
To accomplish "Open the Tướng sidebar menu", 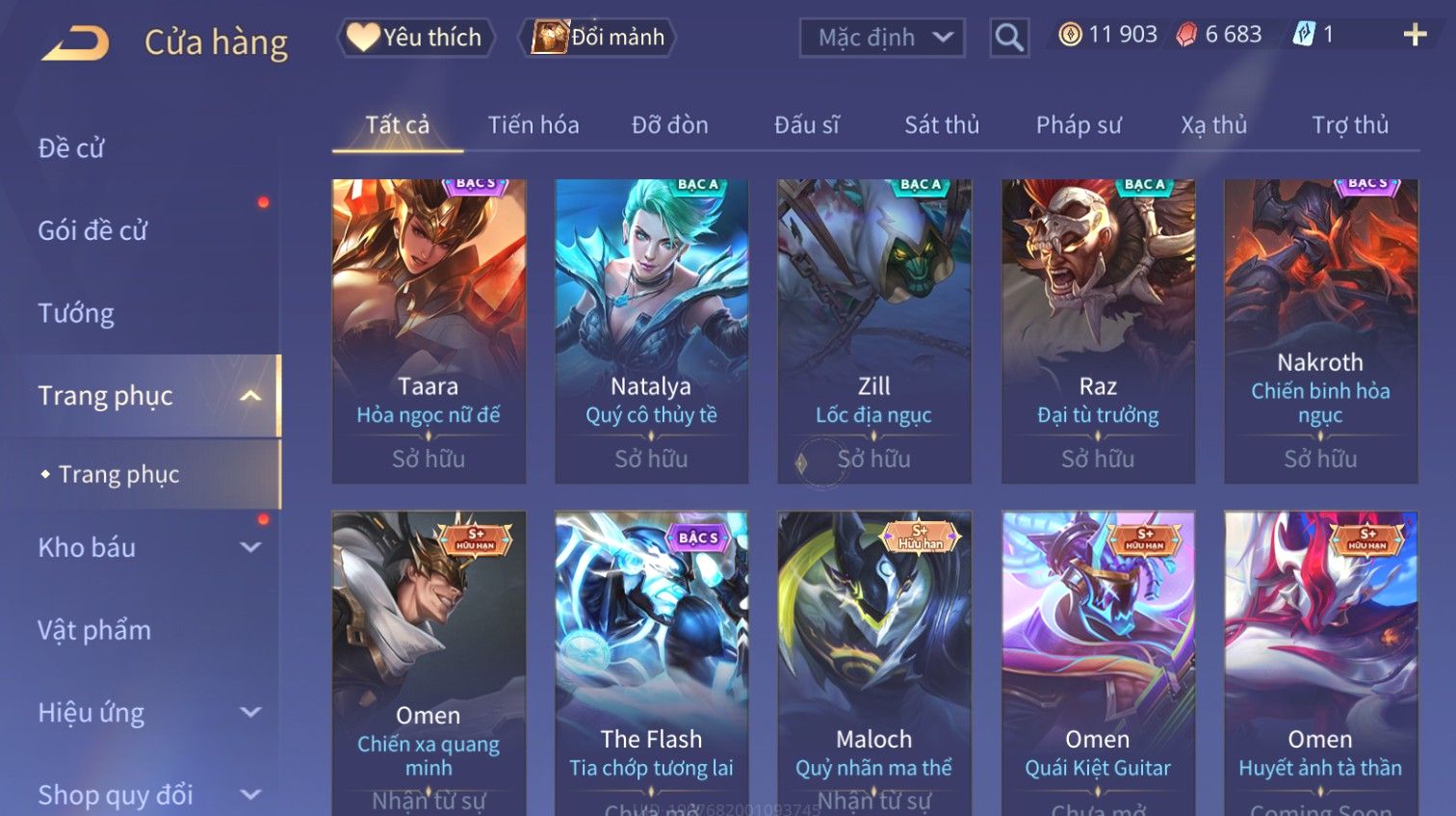I will tap(76, 313).
